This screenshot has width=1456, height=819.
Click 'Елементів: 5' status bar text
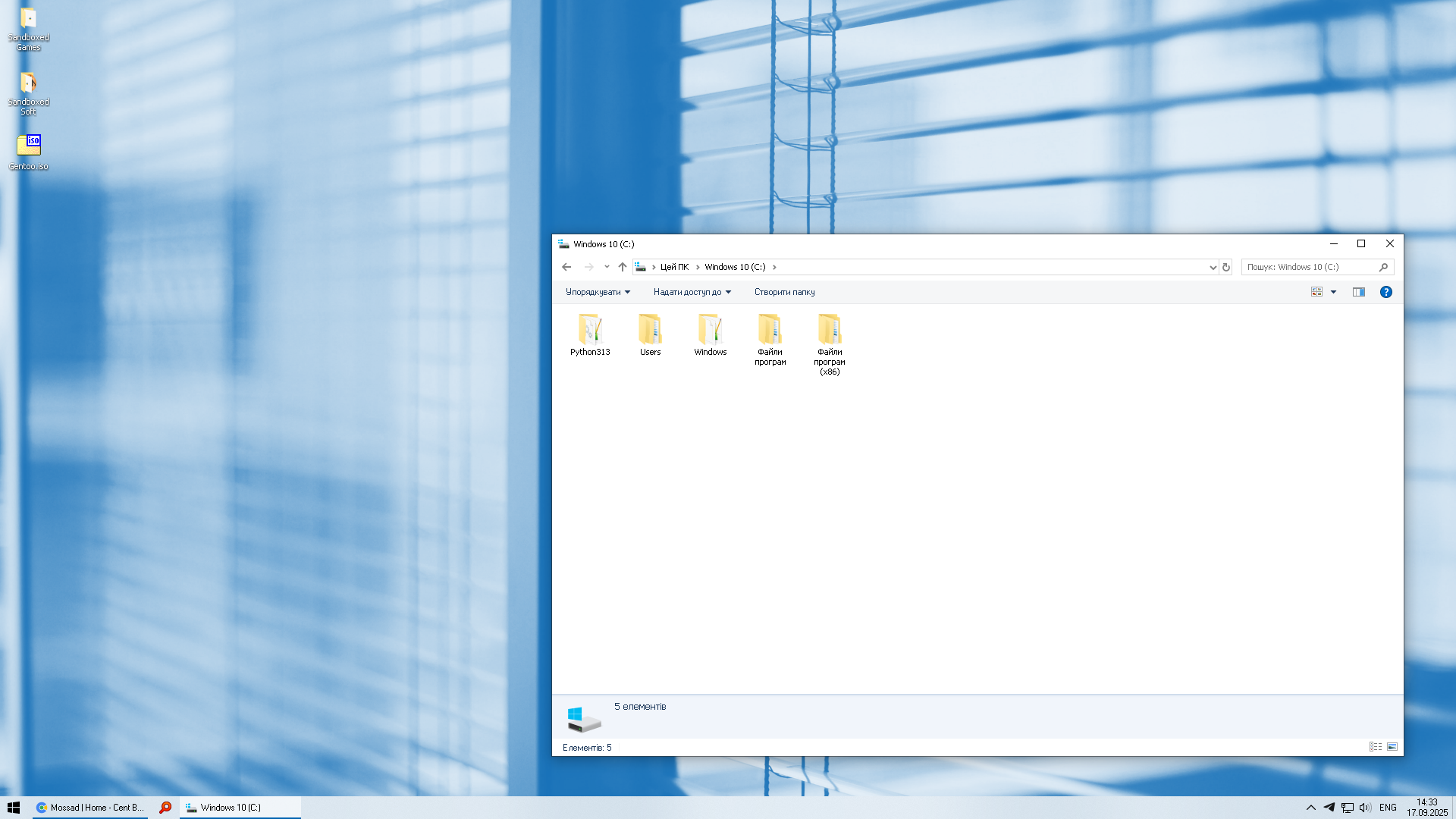pos(587,748)
